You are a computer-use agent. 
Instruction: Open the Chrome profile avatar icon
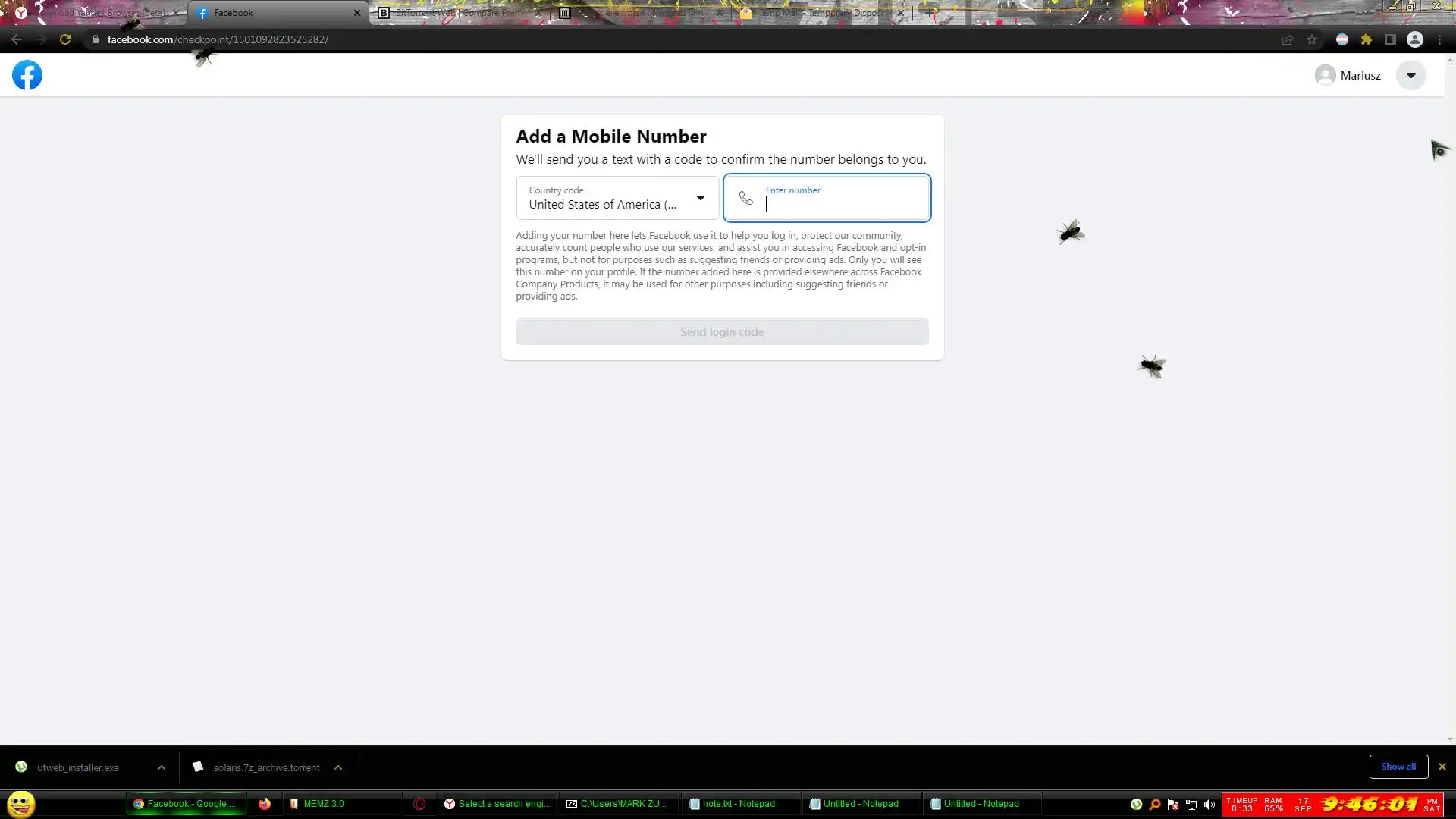(1415, 39)
